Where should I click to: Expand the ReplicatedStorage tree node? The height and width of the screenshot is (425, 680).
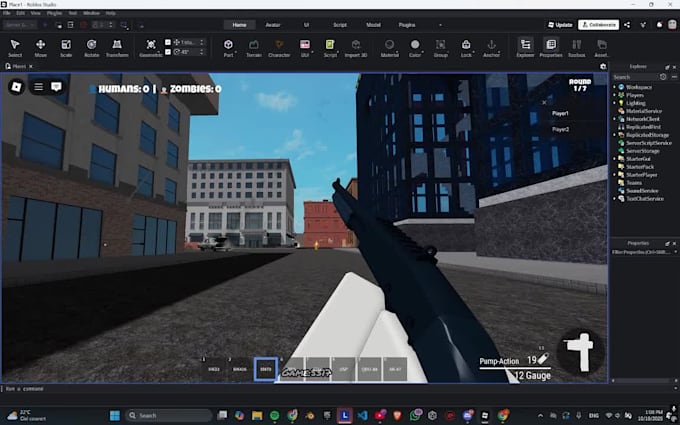coord(615,135)
